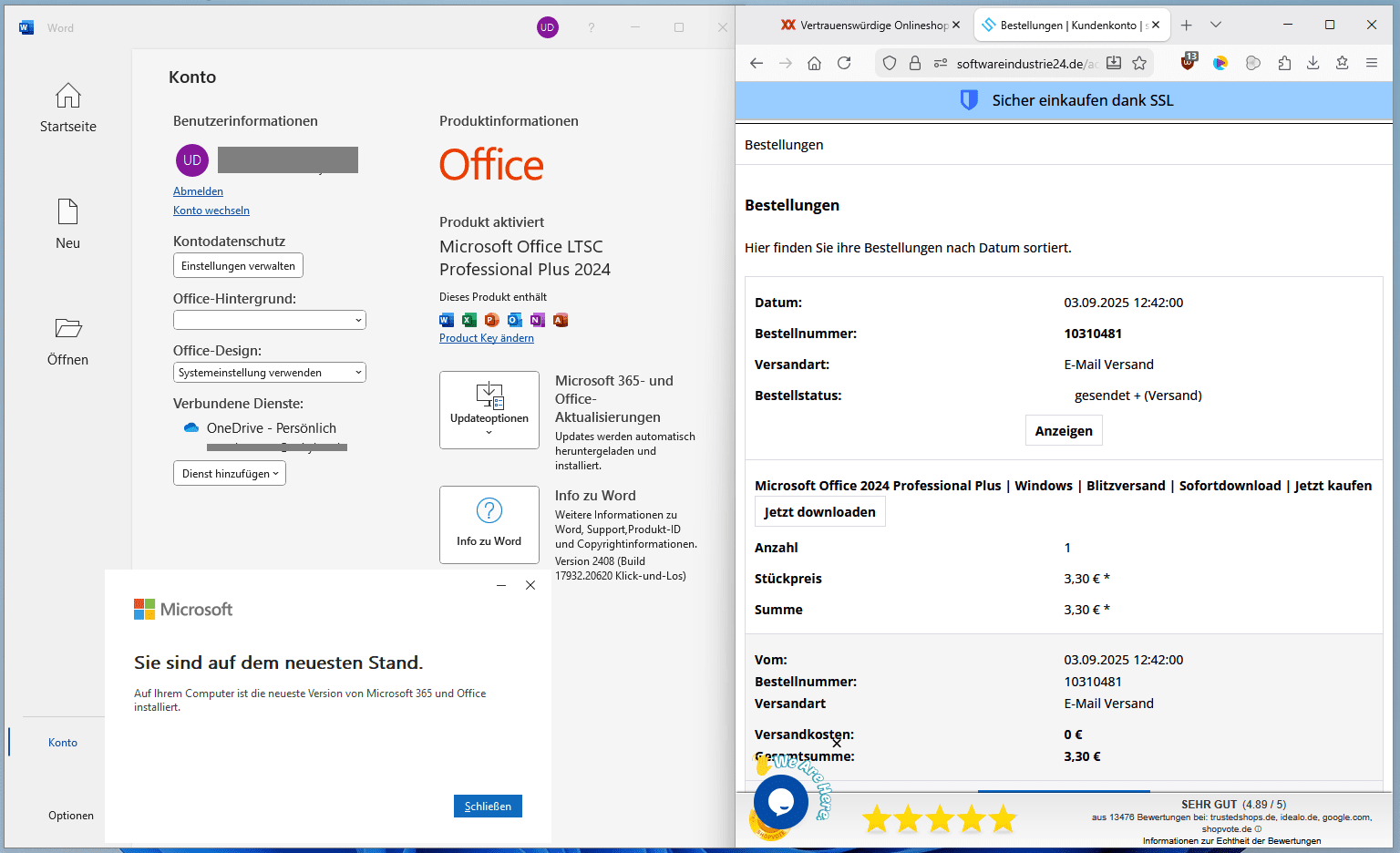Open the Öffnen folder icon in Word
Screen dimensions: 1400x853
[x=68, y=328]
